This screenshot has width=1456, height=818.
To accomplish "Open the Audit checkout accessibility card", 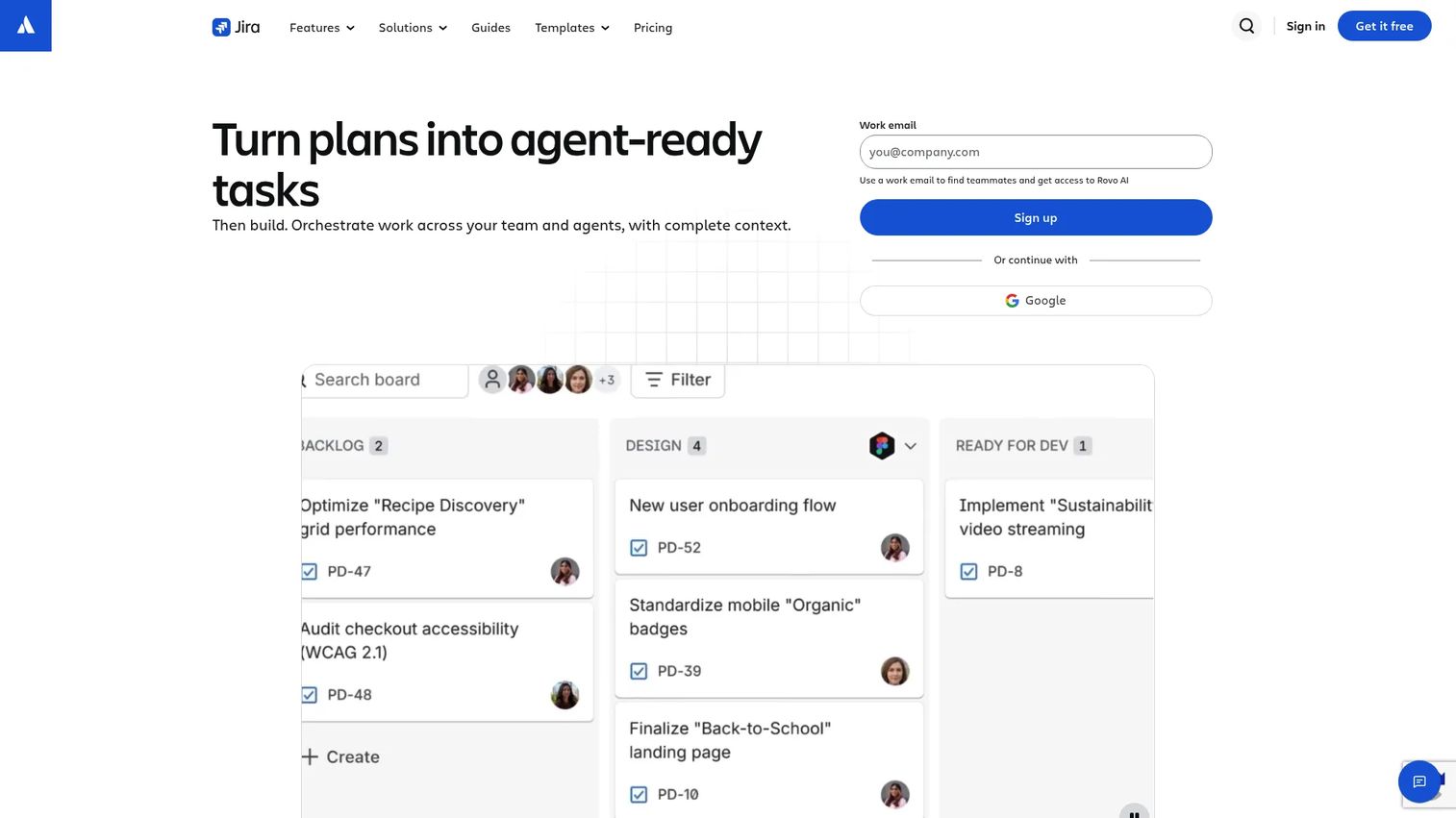I will click(x=446, y=661).
